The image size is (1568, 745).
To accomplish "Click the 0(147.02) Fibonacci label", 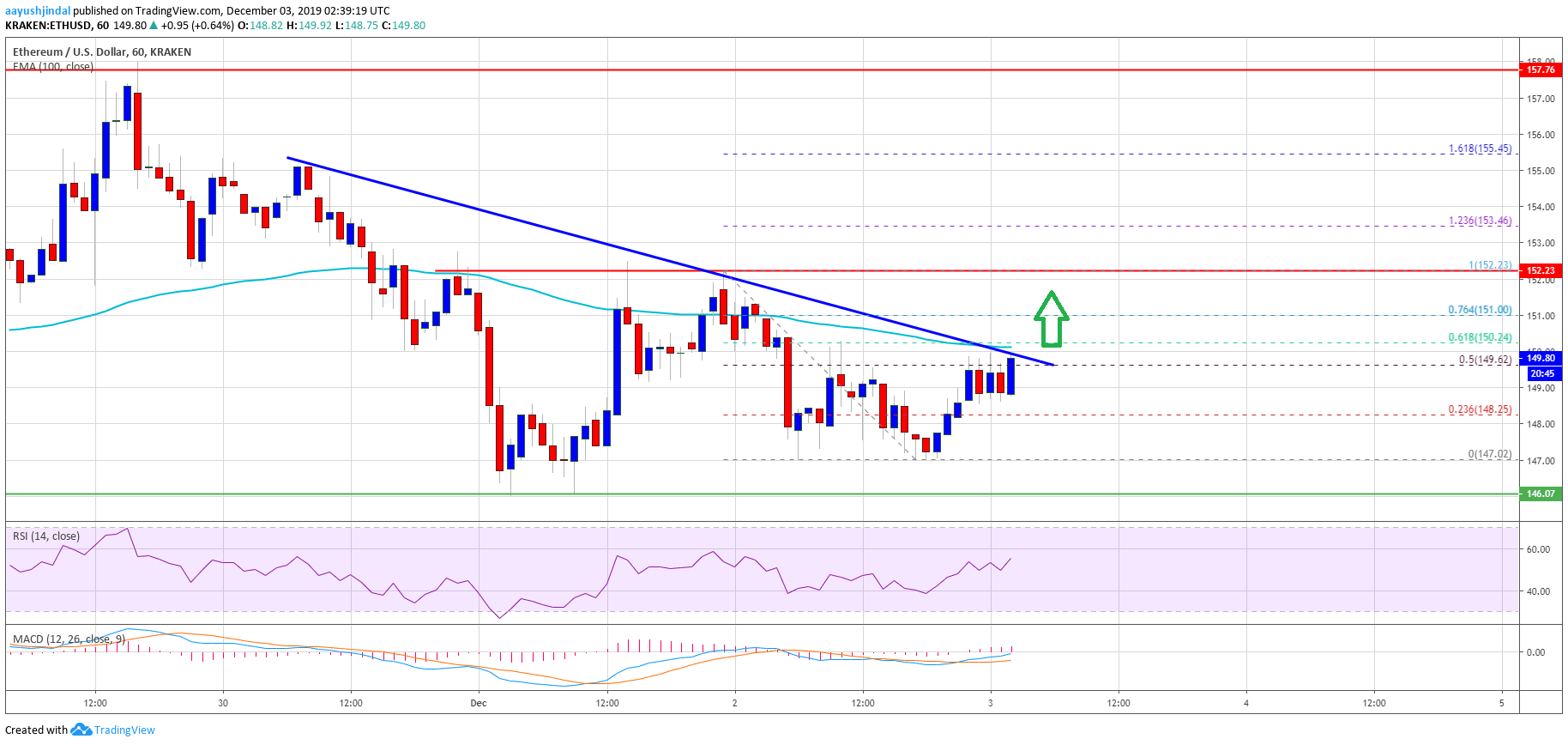I will pos(1490,454).
